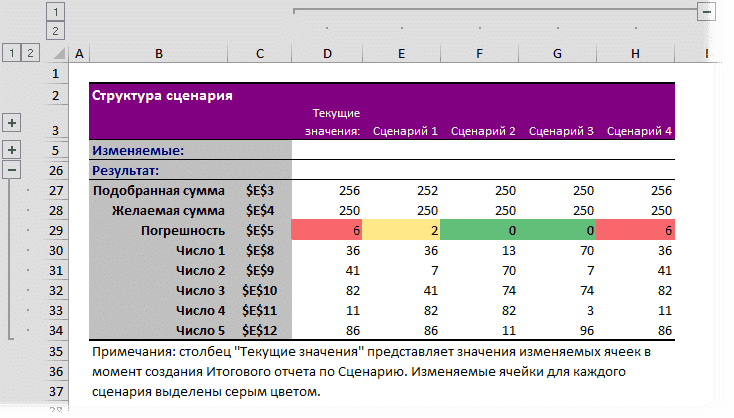The image size is (734, 418).
Task: Click row outline level 2 button
Action: (x=31, y=53)
